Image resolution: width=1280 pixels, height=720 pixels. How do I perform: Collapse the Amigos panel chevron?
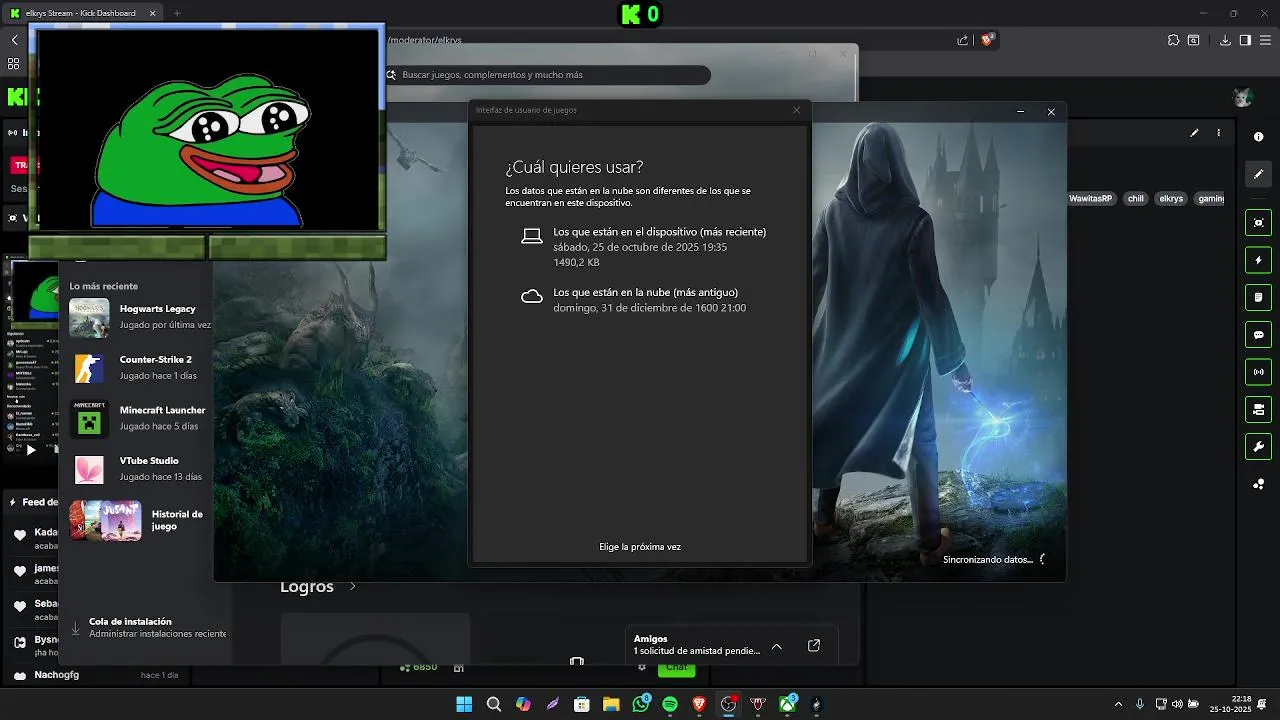pos(777,646)
